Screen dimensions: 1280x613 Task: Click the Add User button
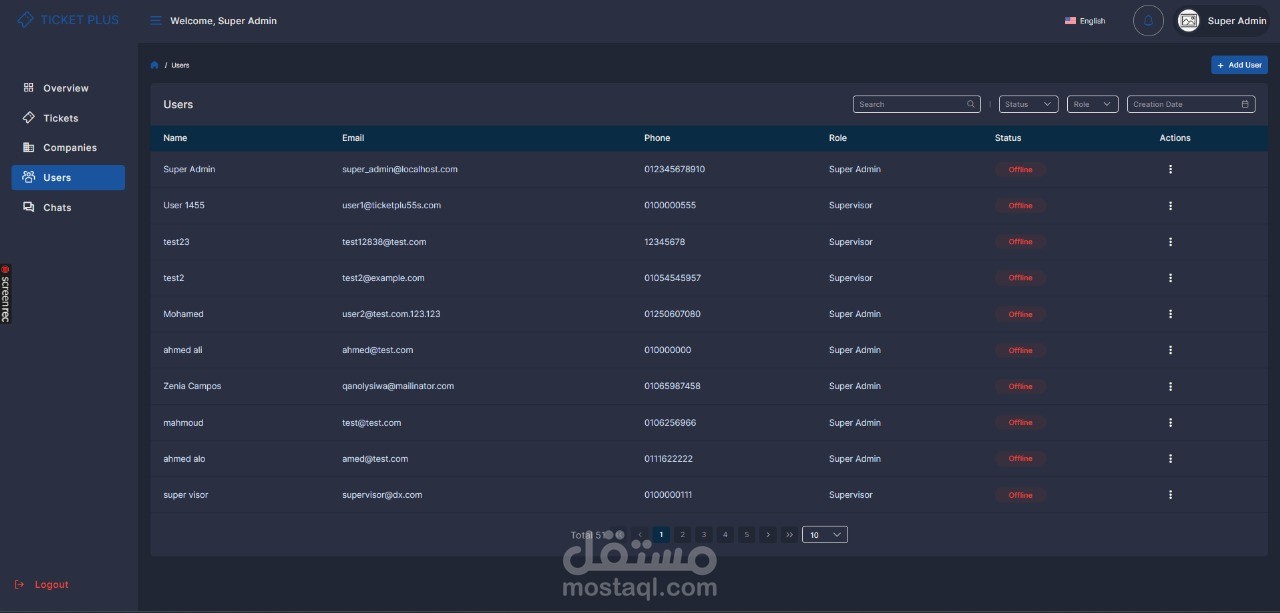[x=1239, y=65]
